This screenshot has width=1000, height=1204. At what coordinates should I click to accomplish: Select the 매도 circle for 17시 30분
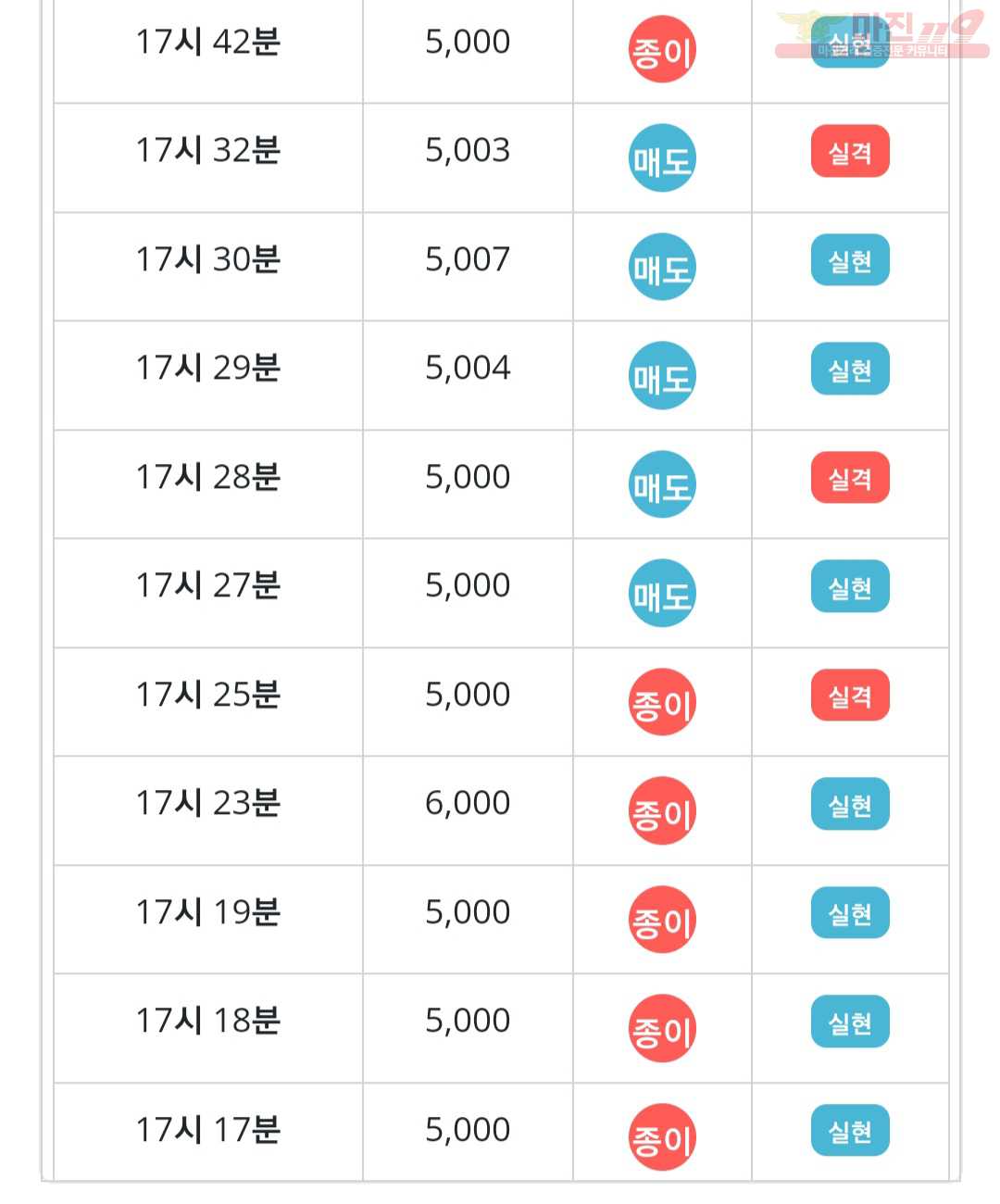point(662,267)
